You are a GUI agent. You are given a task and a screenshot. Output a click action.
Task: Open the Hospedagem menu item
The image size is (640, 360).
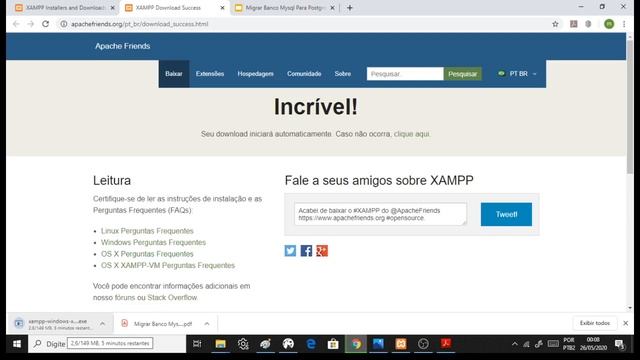coord(256,74)
